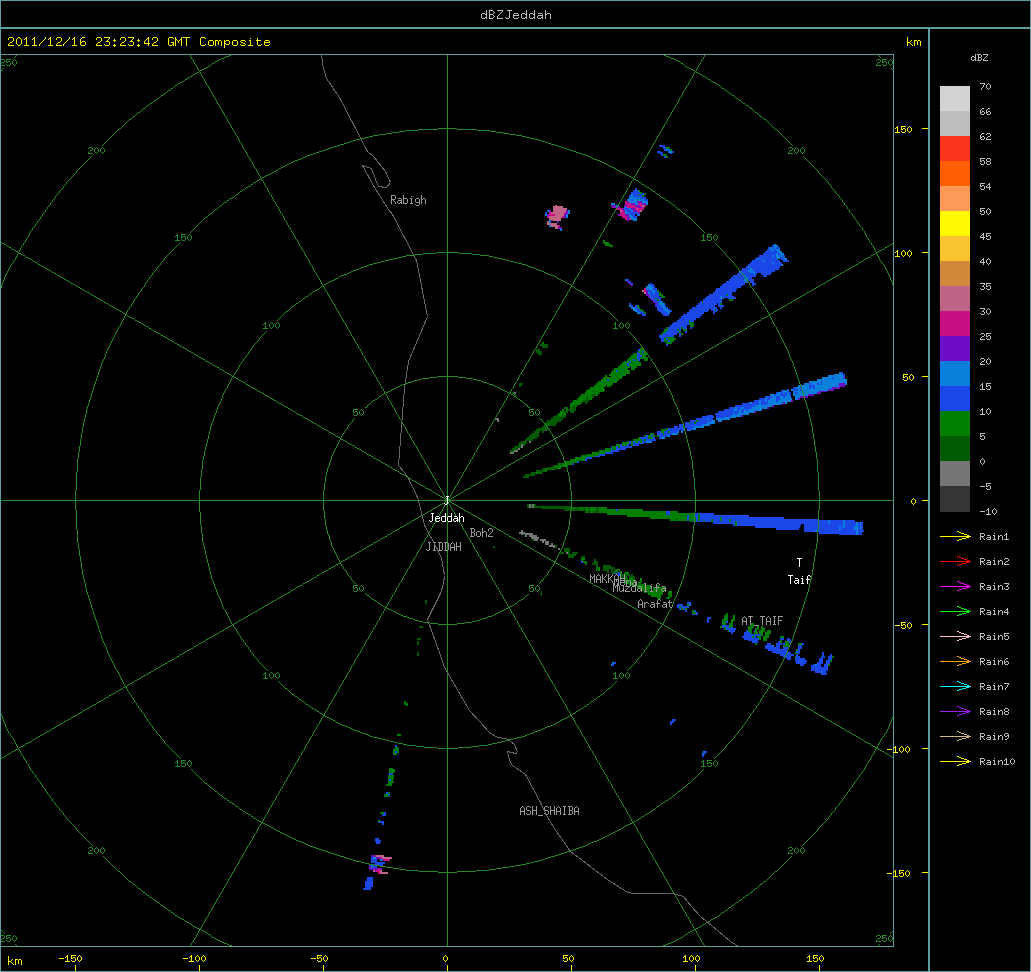The image size is (1031, 972).
Task: Click the 100 tick on bottom axis
Action: coord(691,958)
